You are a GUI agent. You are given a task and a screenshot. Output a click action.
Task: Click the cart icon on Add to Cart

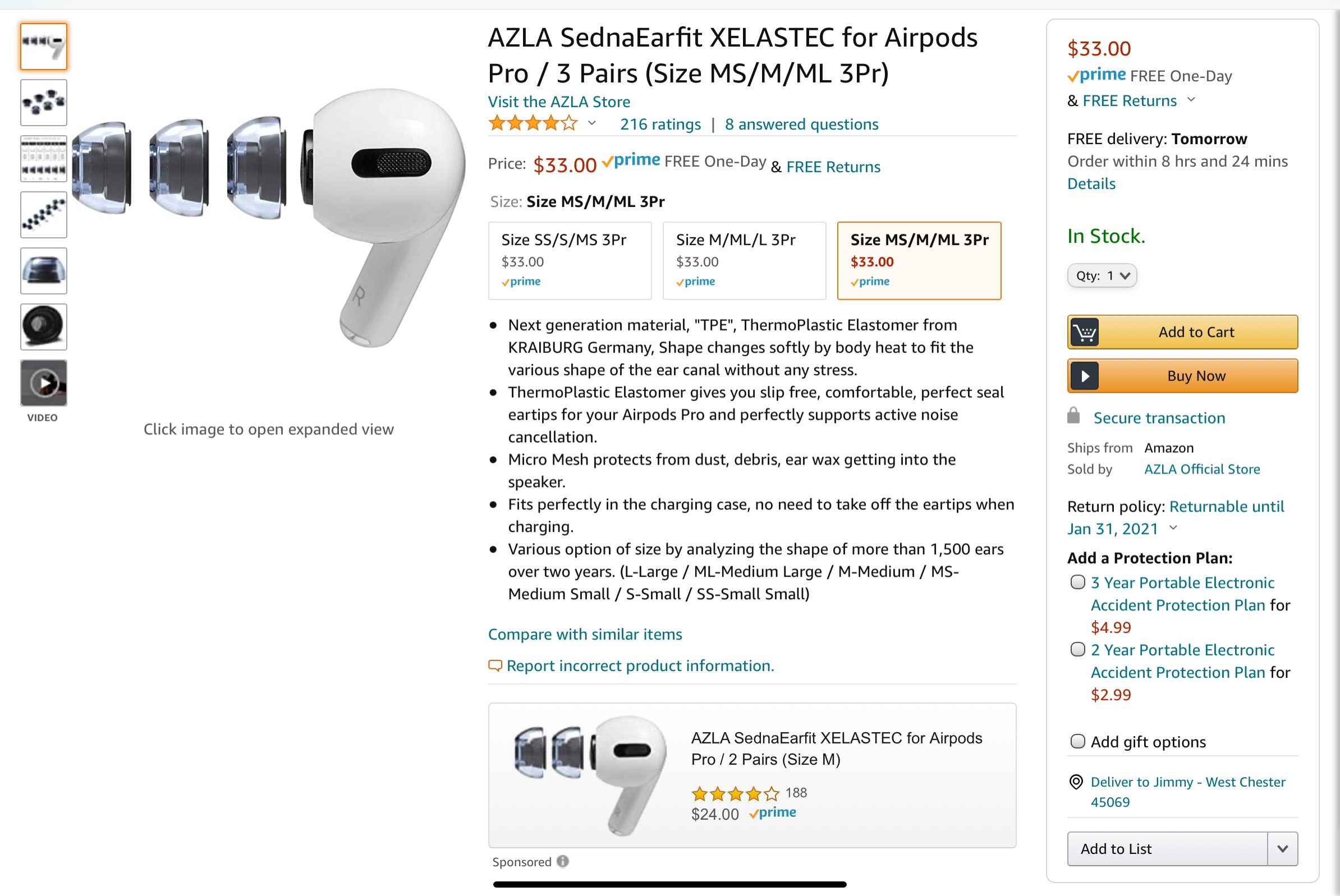click(x=1084, y=332)
